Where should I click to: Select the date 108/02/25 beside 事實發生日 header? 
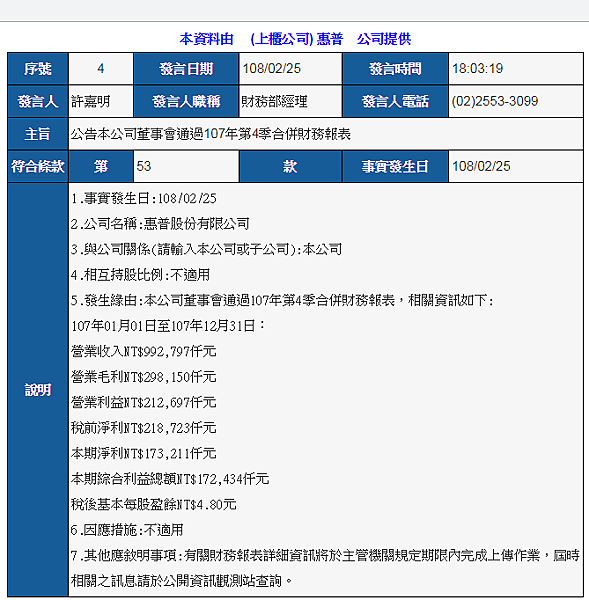[x=481, y=166]
